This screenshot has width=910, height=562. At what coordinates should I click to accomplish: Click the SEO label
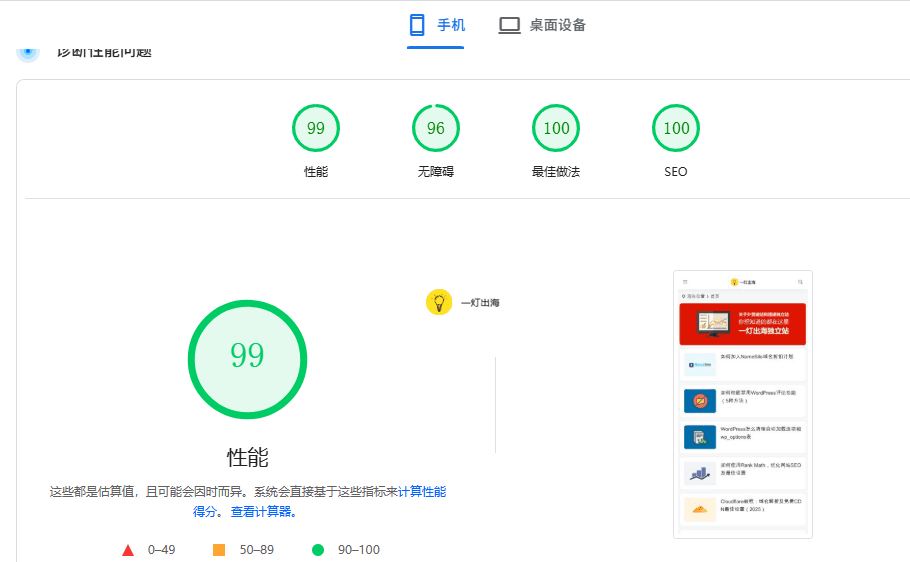click(x=676, y=171)
